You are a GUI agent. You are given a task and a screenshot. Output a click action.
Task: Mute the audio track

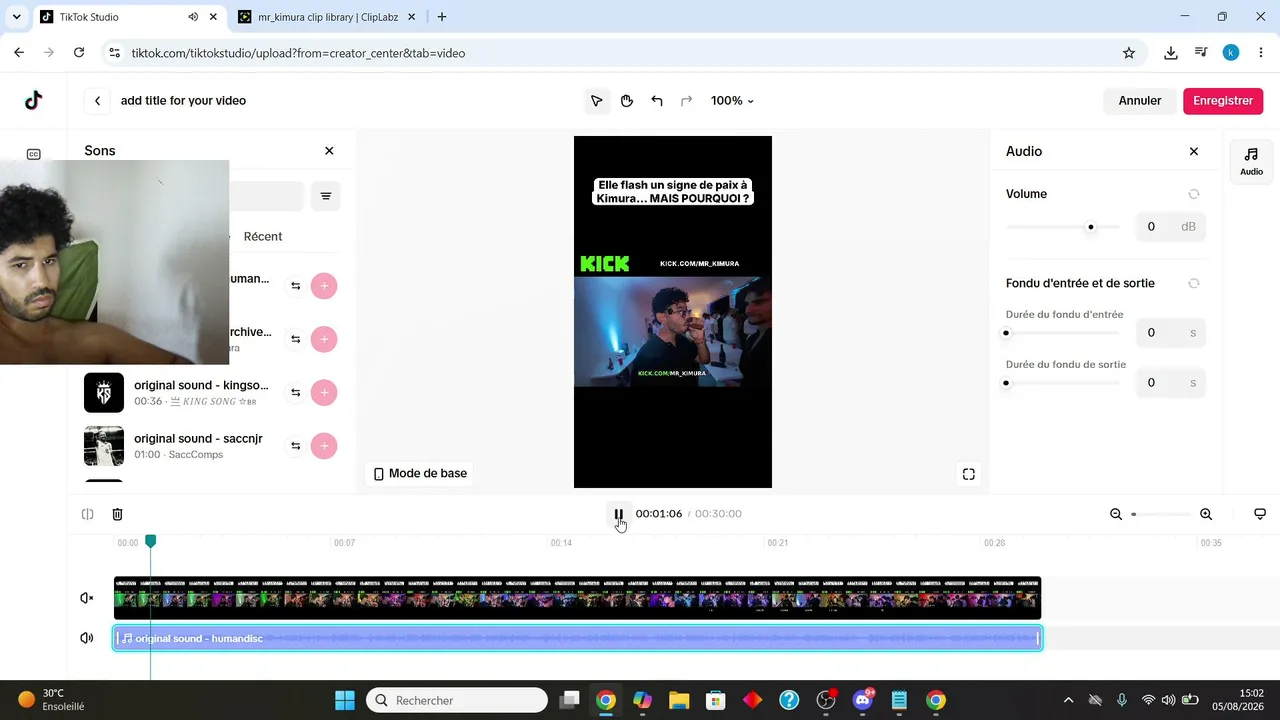[x=87, y=638]
